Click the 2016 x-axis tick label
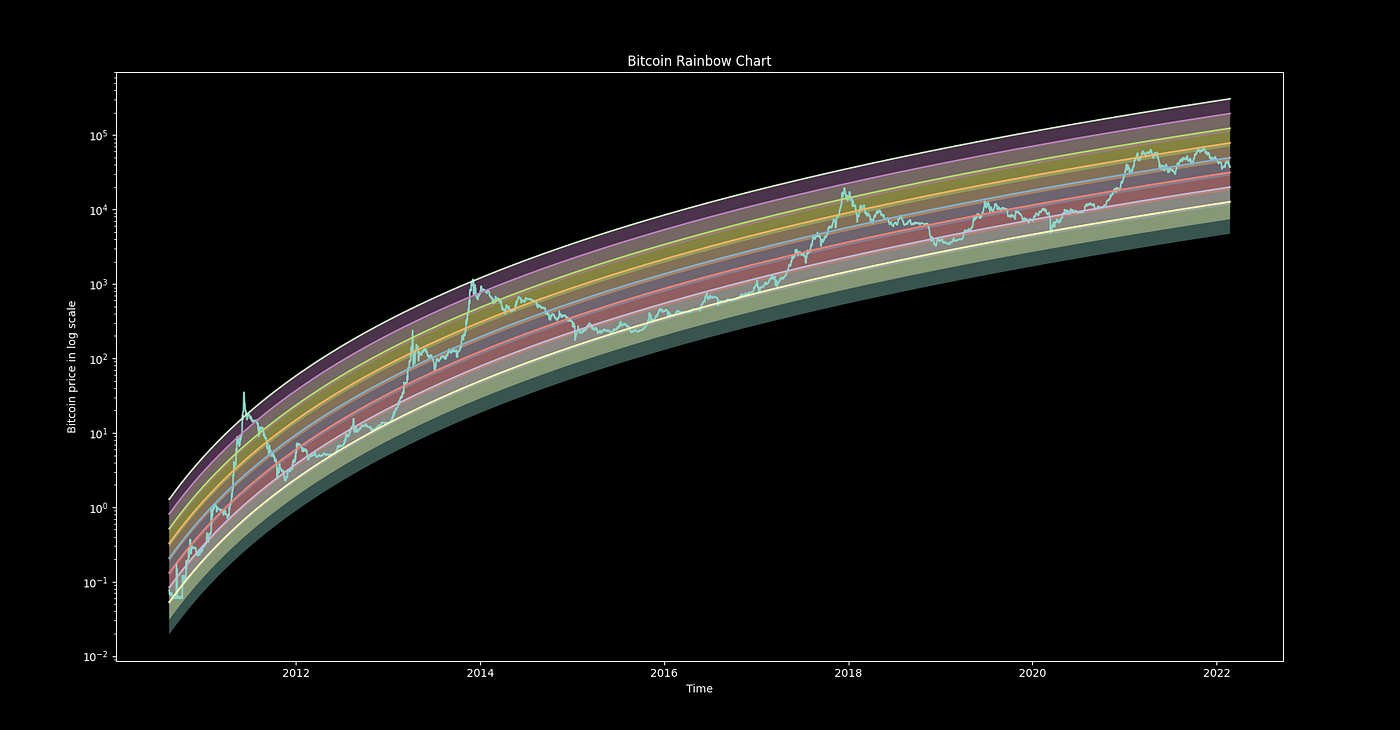 click(x=664, y=673)
